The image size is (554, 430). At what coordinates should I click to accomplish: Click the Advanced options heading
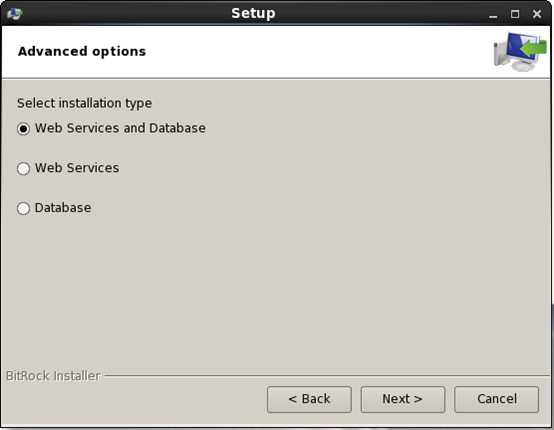82,52
